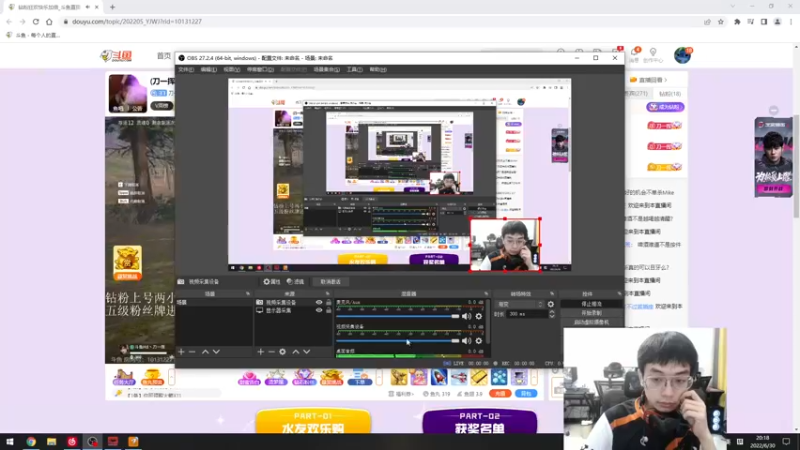Viewport: 800px width, 450px height.
Task: Select the video capture device source row
Action: (x=293, y=303)
